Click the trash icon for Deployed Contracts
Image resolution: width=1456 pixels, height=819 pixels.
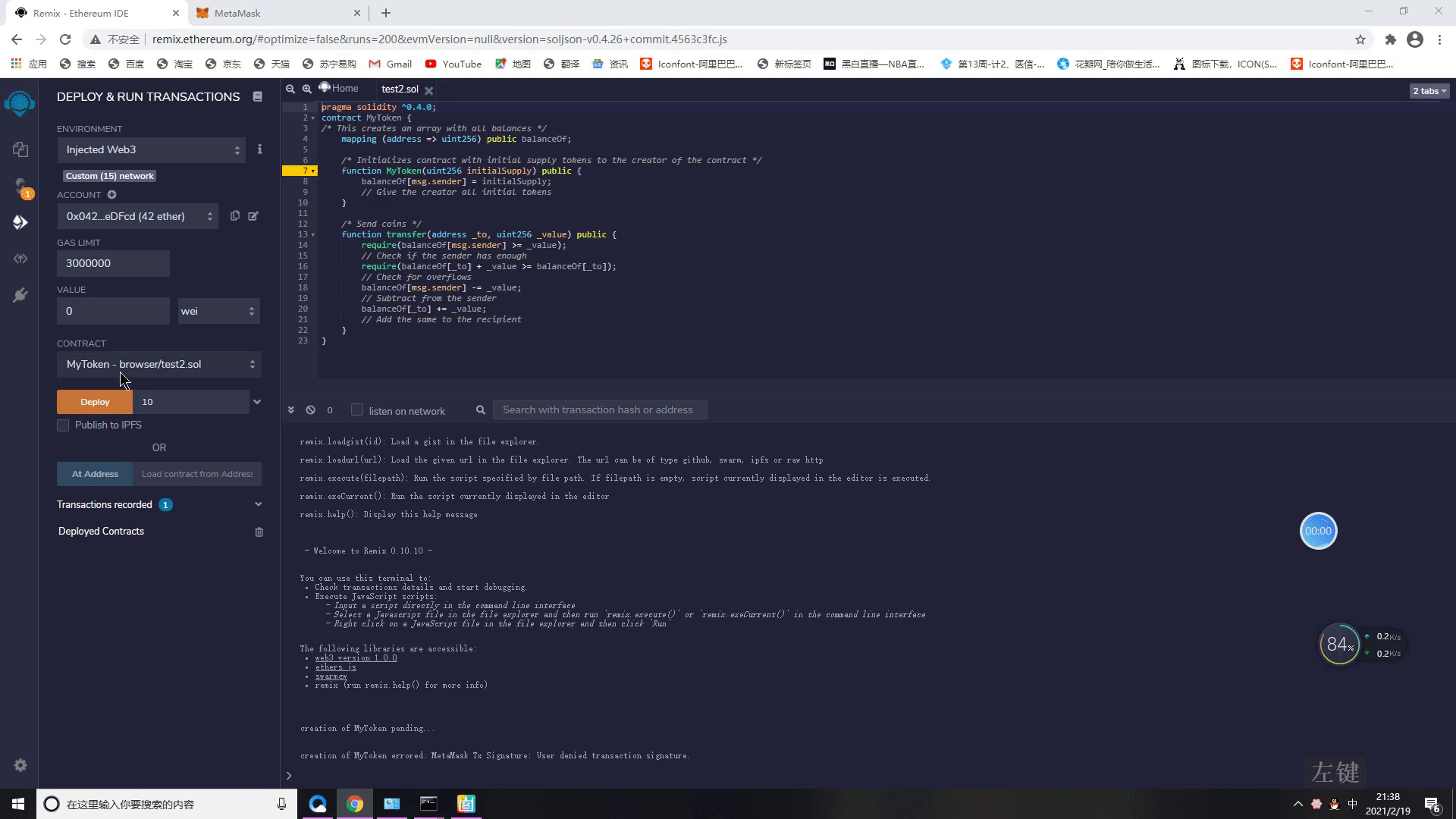(x=259, y=532)
